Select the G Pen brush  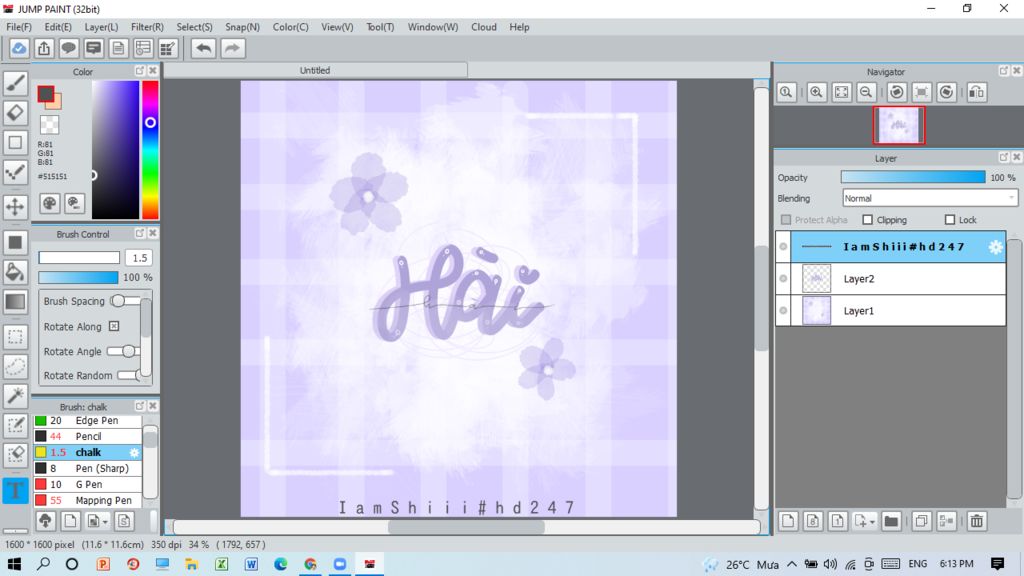pyautogui.click(x=88, y=485)
